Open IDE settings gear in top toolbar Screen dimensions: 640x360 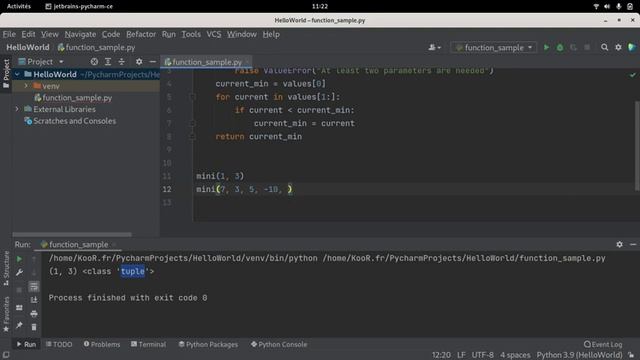618,47
